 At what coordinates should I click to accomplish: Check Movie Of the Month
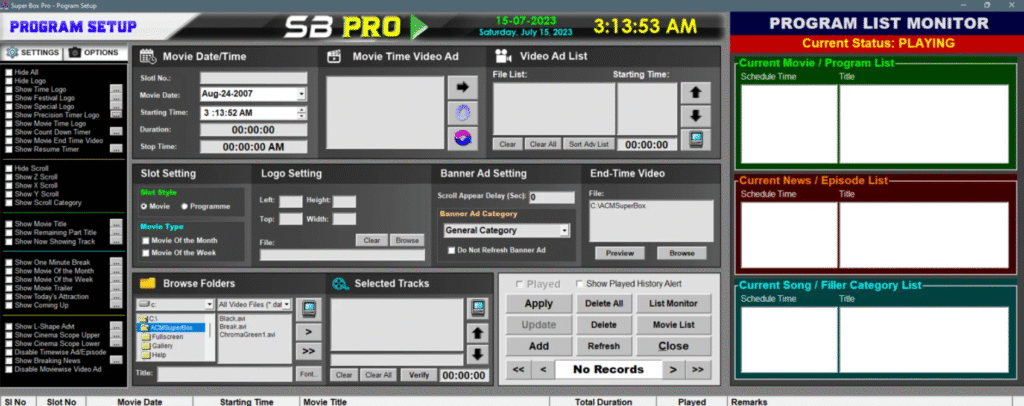pos(146,240)
